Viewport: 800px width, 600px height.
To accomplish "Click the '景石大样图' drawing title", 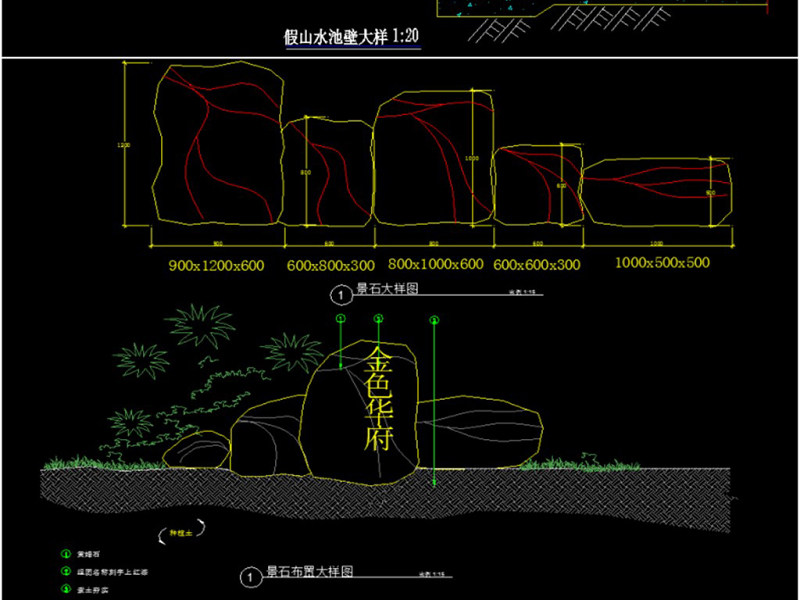I will (x=387, y=288).
